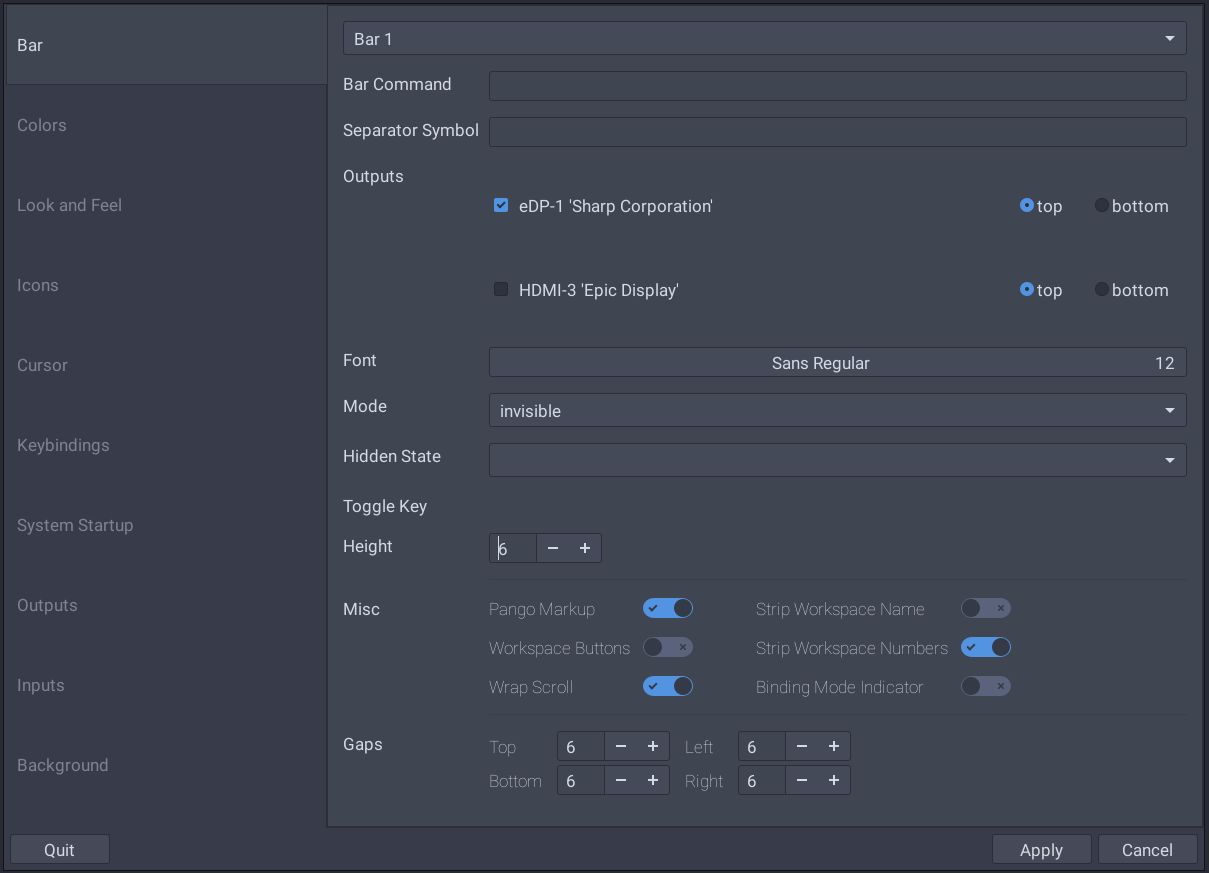This screenshot has height=873, width=1209.
Task: Open the Background section
Action: [x=62, y=765]
